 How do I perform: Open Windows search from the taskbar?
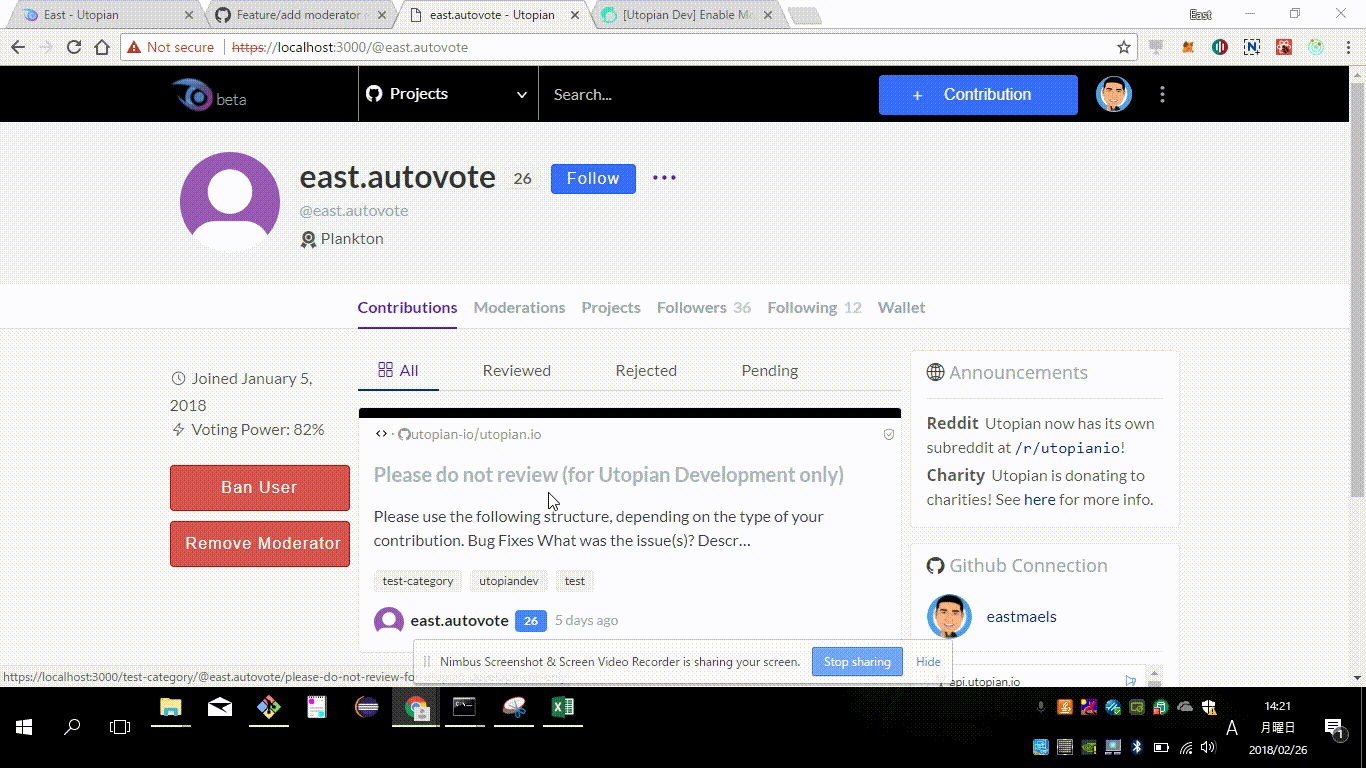tap(72, 727)
